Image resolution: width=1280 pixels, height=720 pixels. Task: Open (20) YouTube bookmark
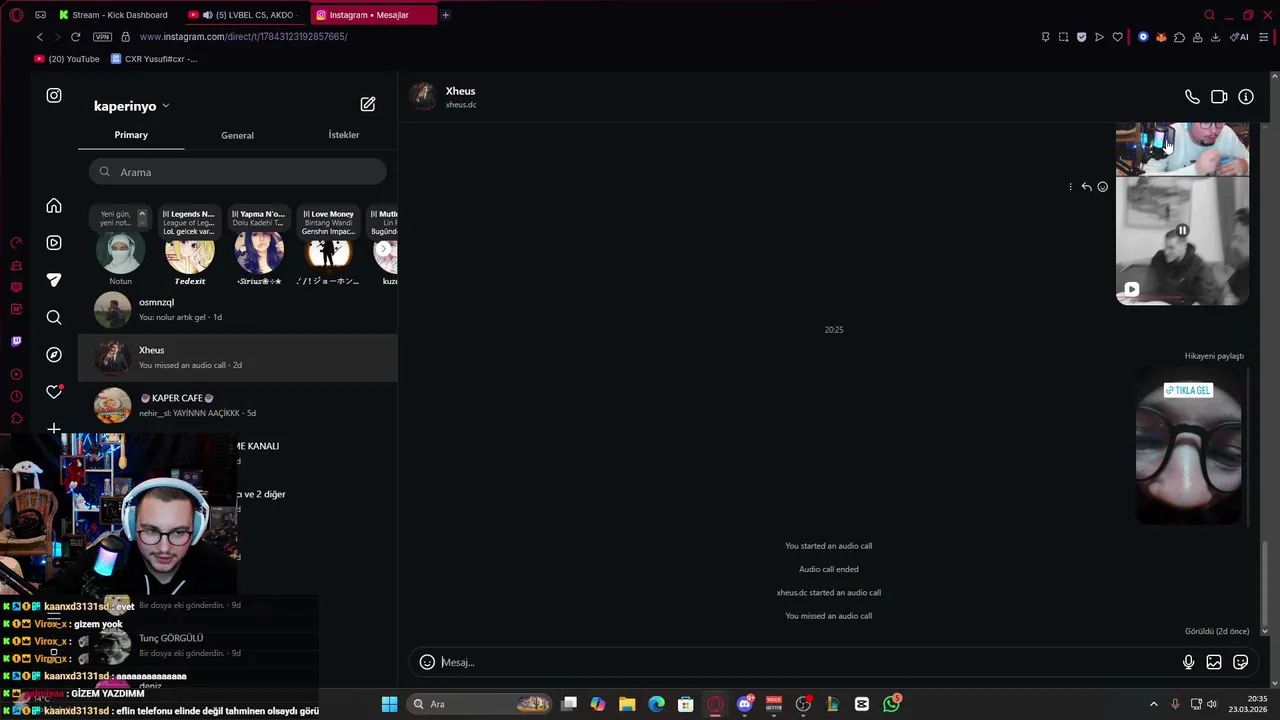[67, 59]
